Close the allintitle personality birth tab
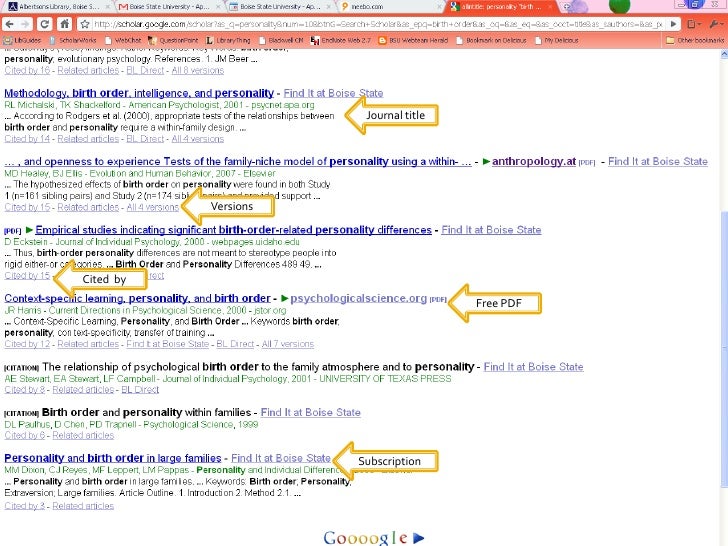 pos(551,6)
